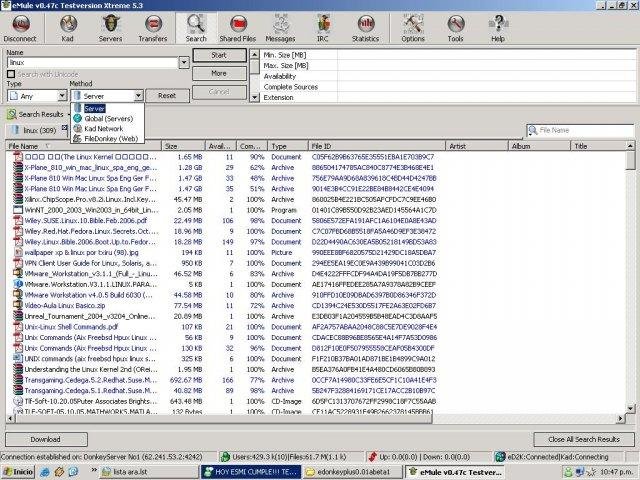
Task: Click the More button
Action: click(x=219, y=73)
